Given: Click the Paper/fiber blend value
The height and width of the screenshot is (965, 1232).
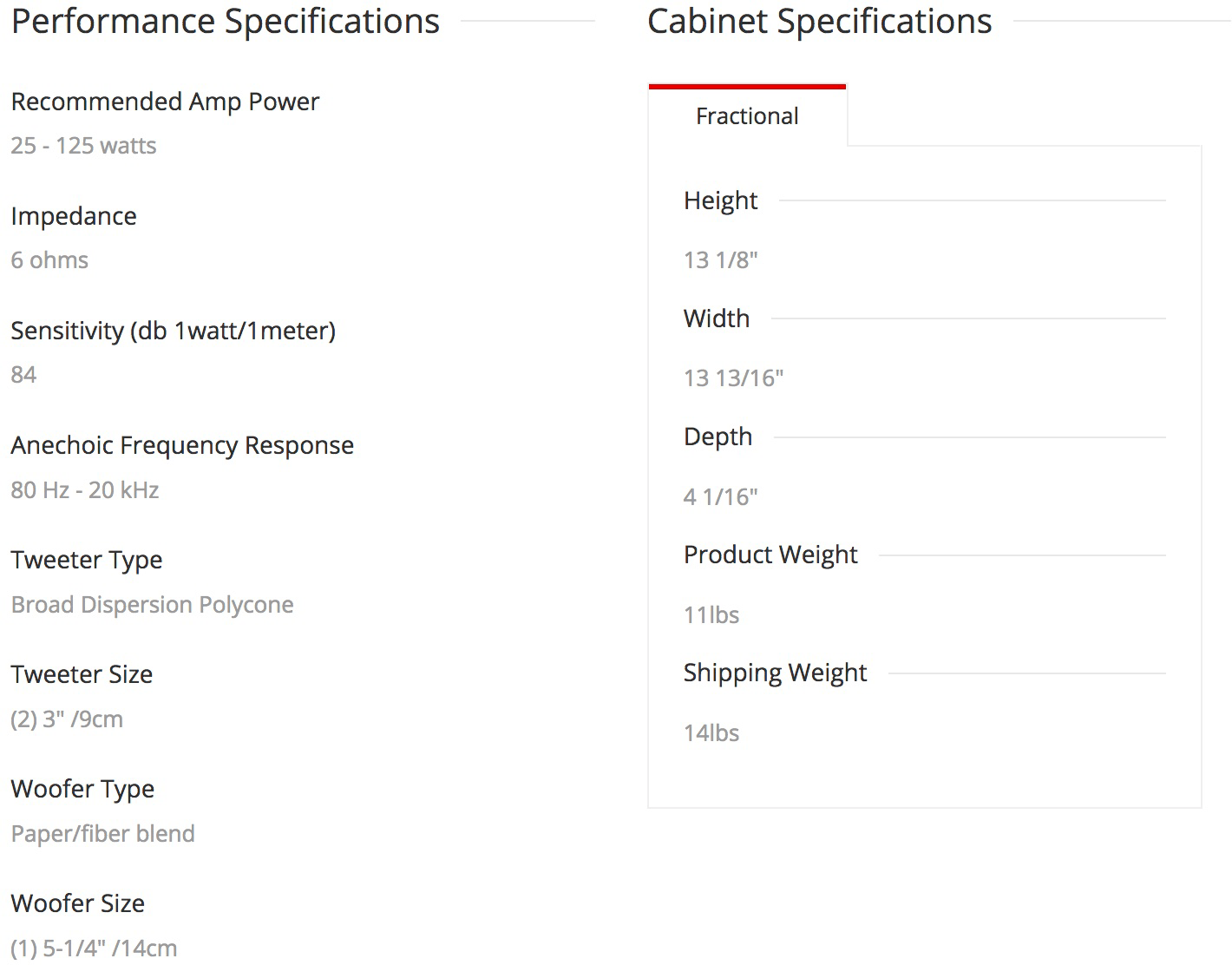Looking at the screenshot, I should pos(102,834).
